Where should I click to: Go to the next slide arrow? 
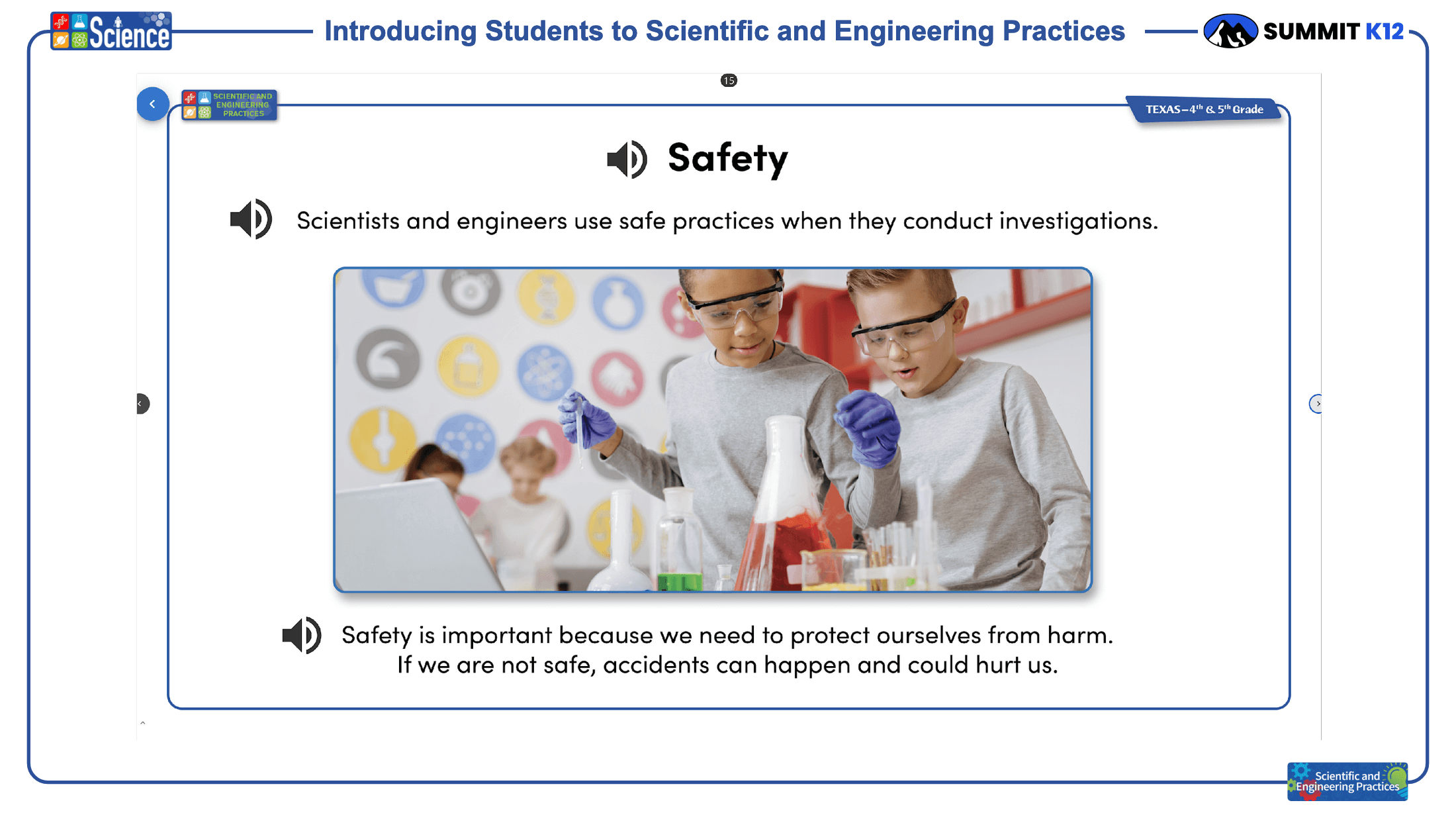coord(1316,403)
